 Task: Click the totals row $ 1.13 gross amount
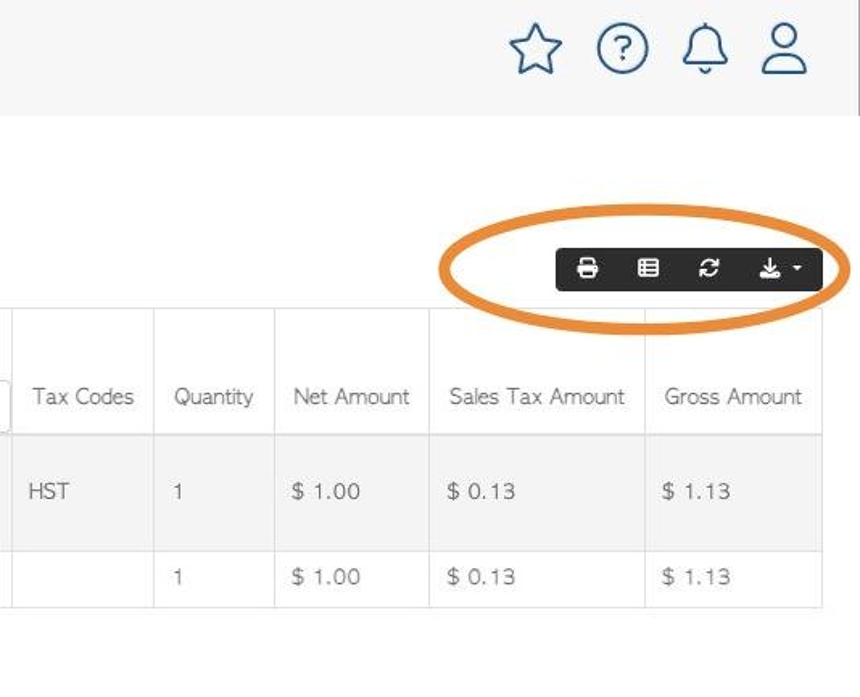click(x=696, y=577)
